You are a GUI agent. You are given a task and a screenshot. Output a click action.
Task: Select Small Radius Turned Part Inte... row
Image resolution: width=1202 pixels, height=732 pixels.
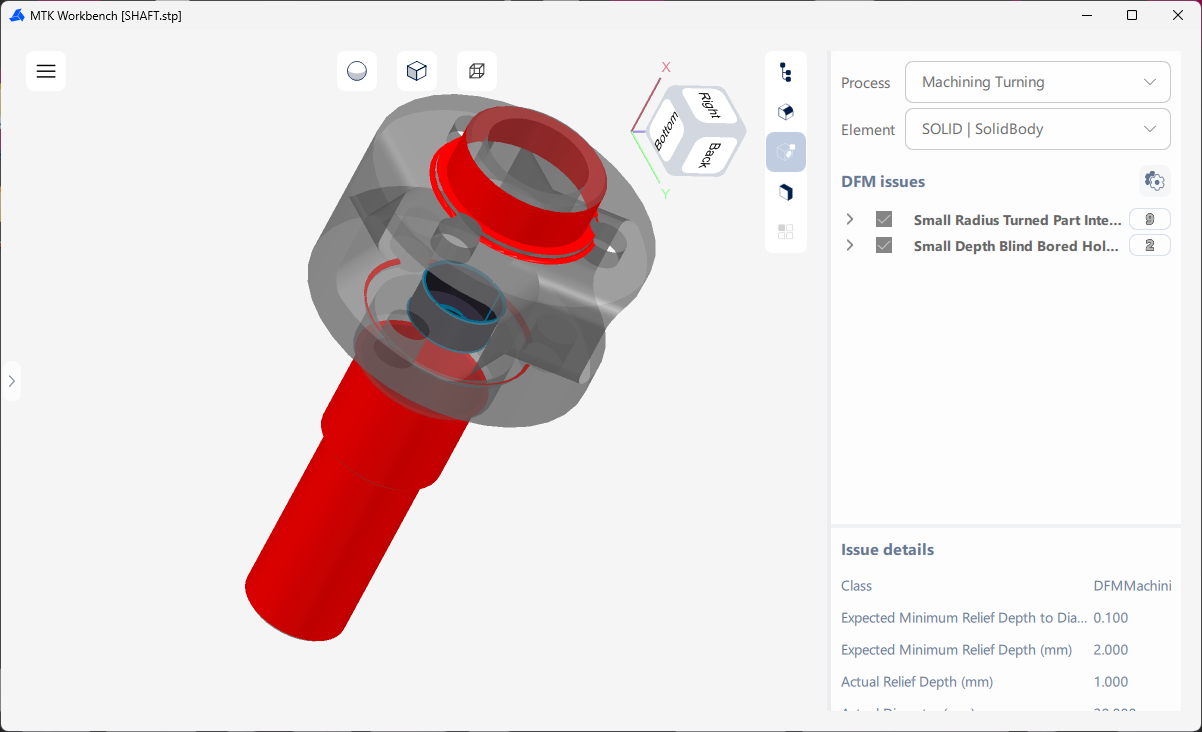(1005, 219)
